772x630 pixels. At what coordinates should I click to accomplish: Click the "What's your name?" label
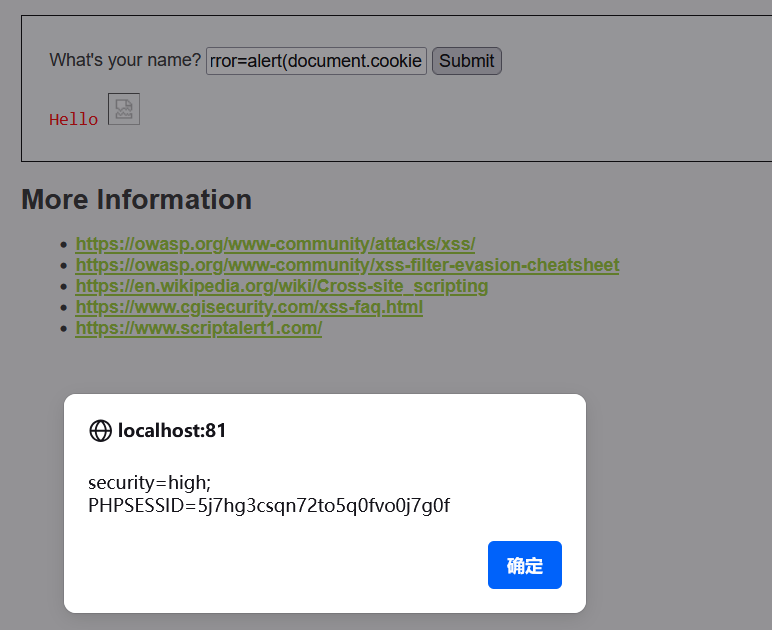pyautogui.click(x=125, y=60)
